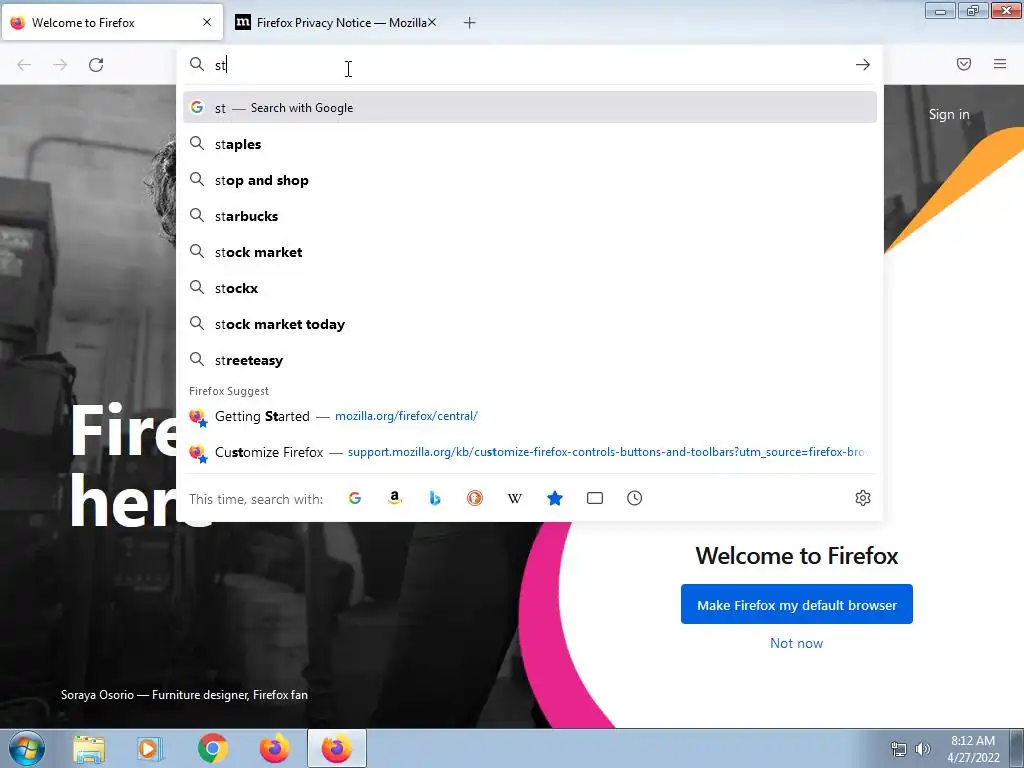The height and width of the screenshot is (768, 1024).
Task: Close the Firefox Privacy Notice tab
Action: pos(432,22)
